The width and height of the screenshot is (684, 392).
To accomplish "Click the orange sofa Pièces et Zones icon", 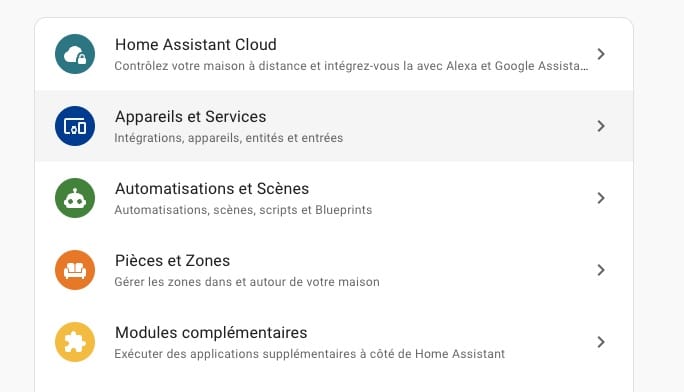I will (x=75, y=270).
